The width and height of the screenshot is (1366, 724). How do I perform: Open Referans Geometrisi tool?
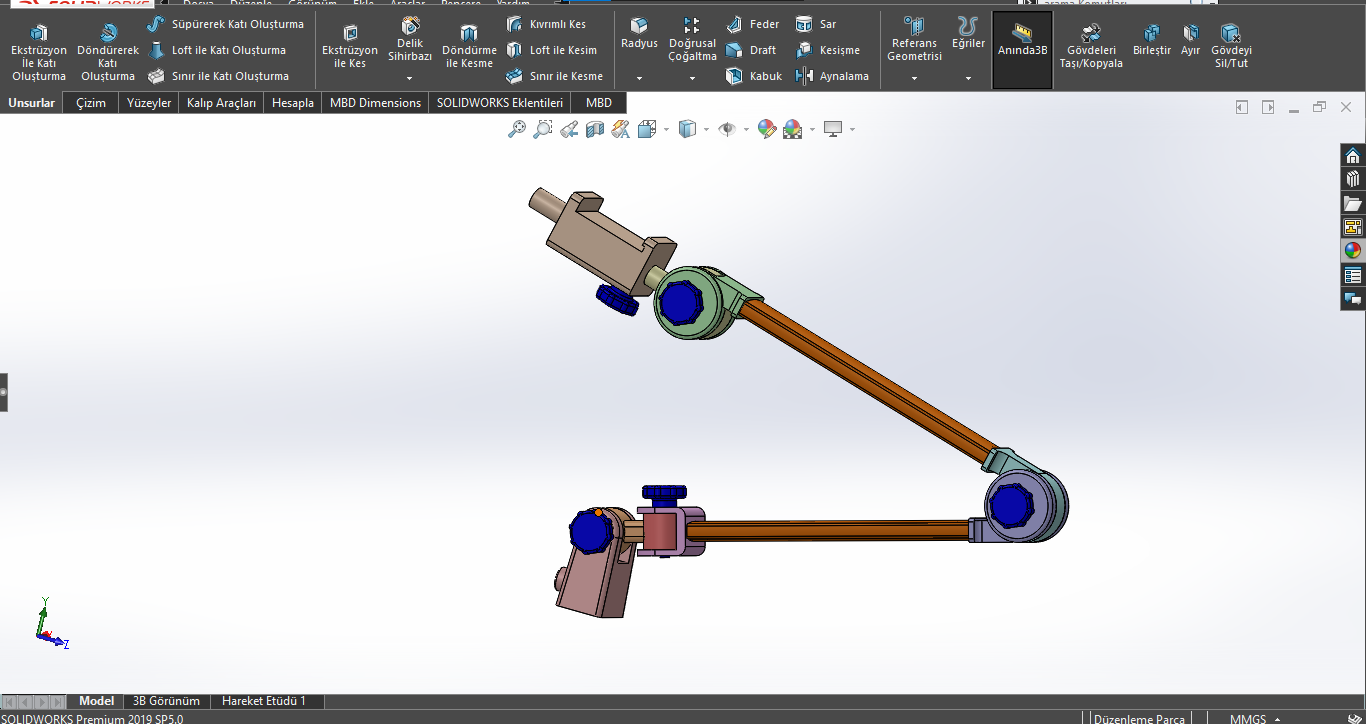914,40
